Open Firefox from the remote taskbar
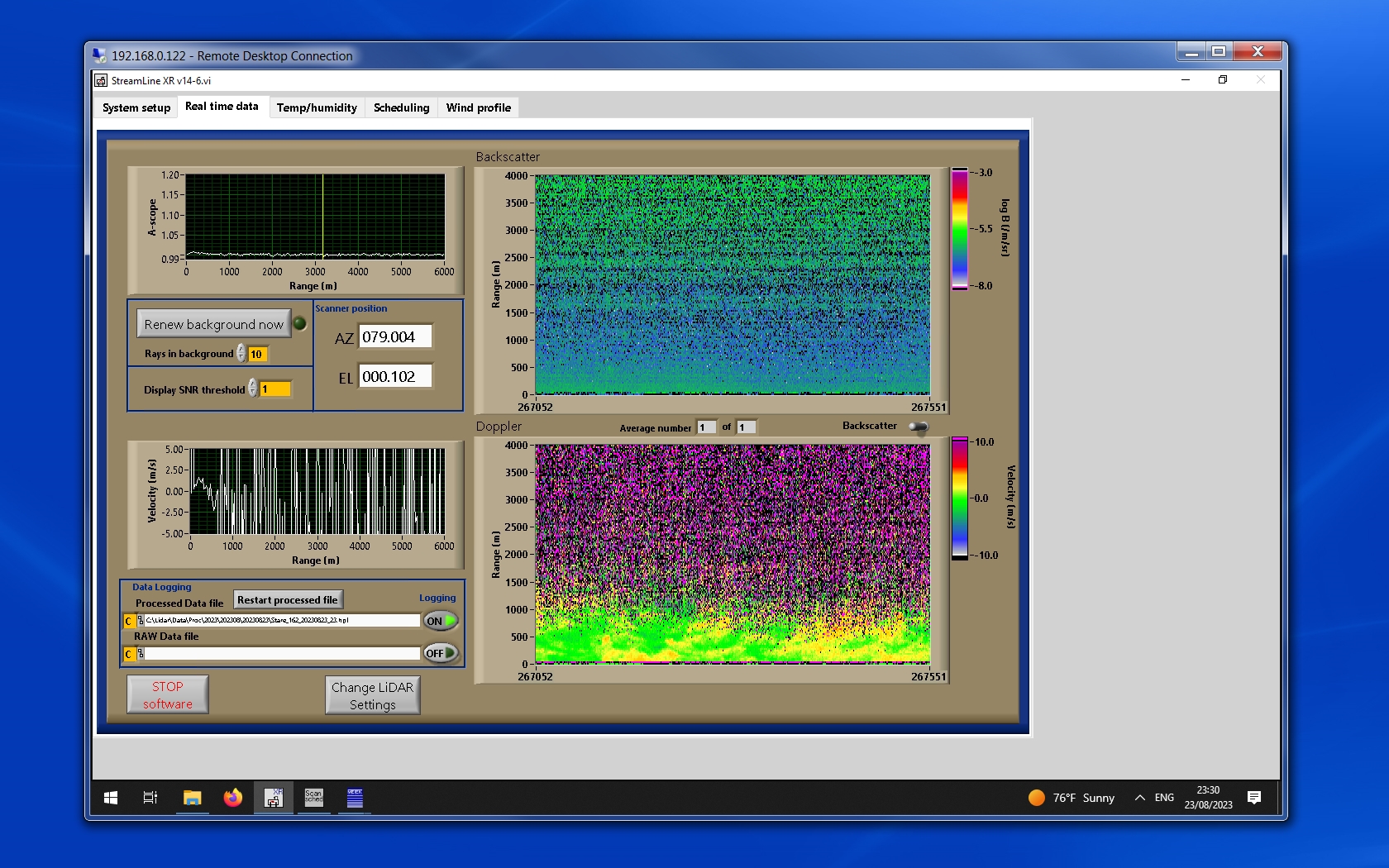 pos(233,798)
